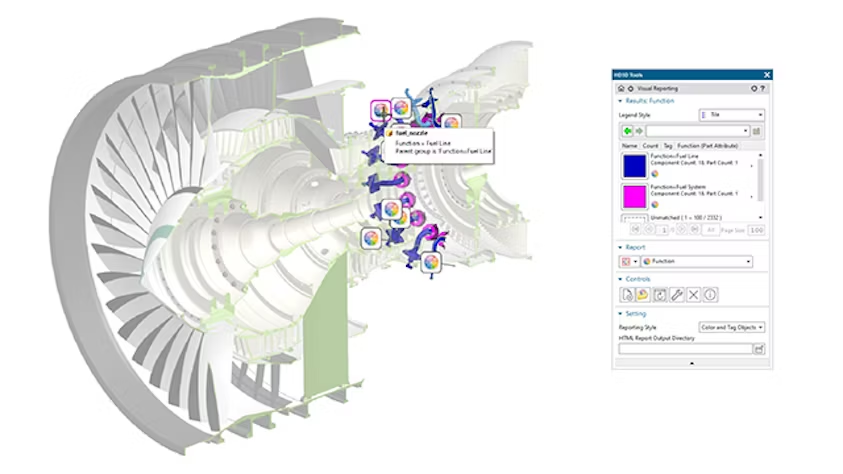Viewport: 843px width, 474px height.
Task: Click the blue Fuel Line color swatch
Action: tap(634, 166)
